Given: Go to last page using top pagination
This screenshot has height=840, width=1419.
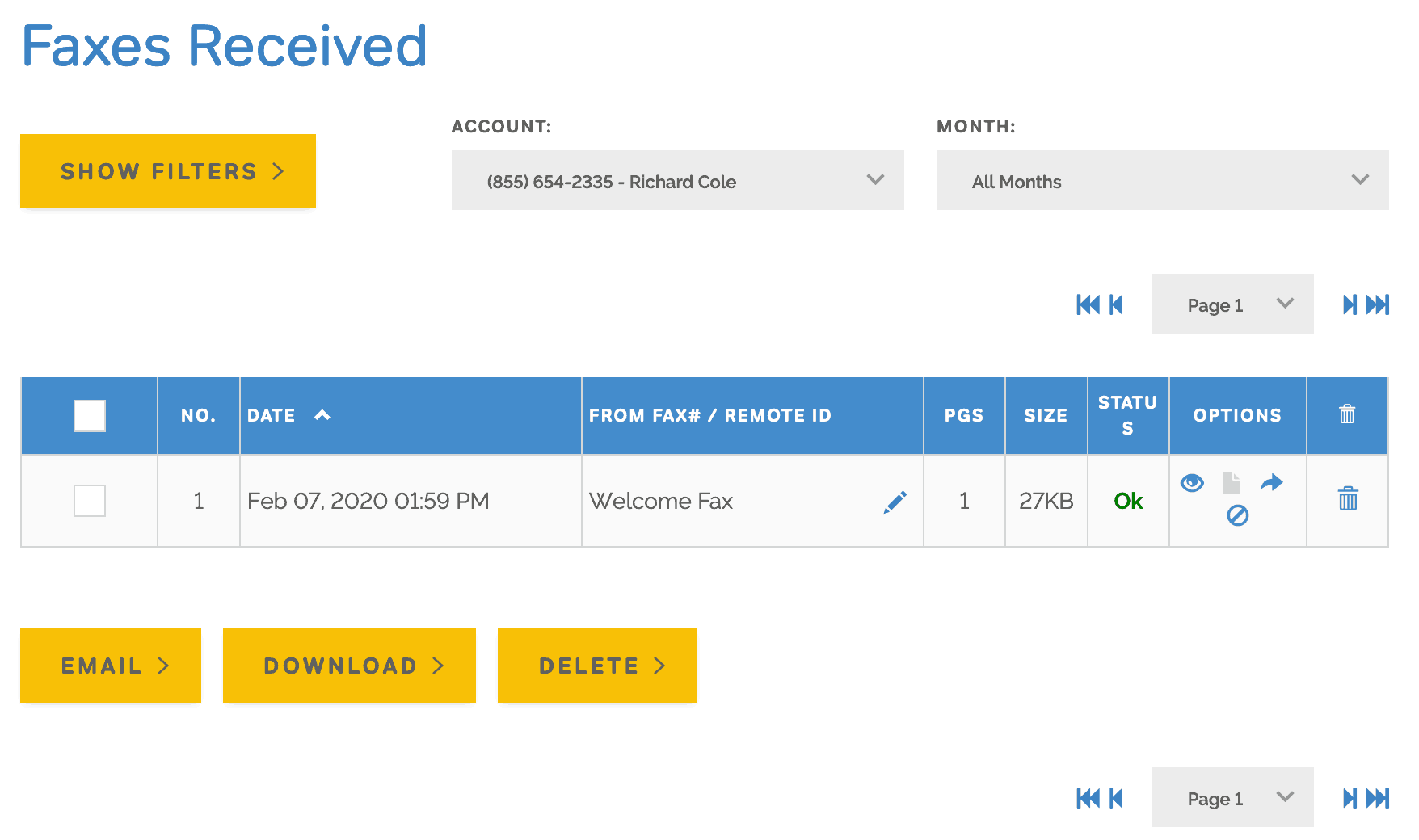Looking at the screenshot, I should coord(1378,304).
